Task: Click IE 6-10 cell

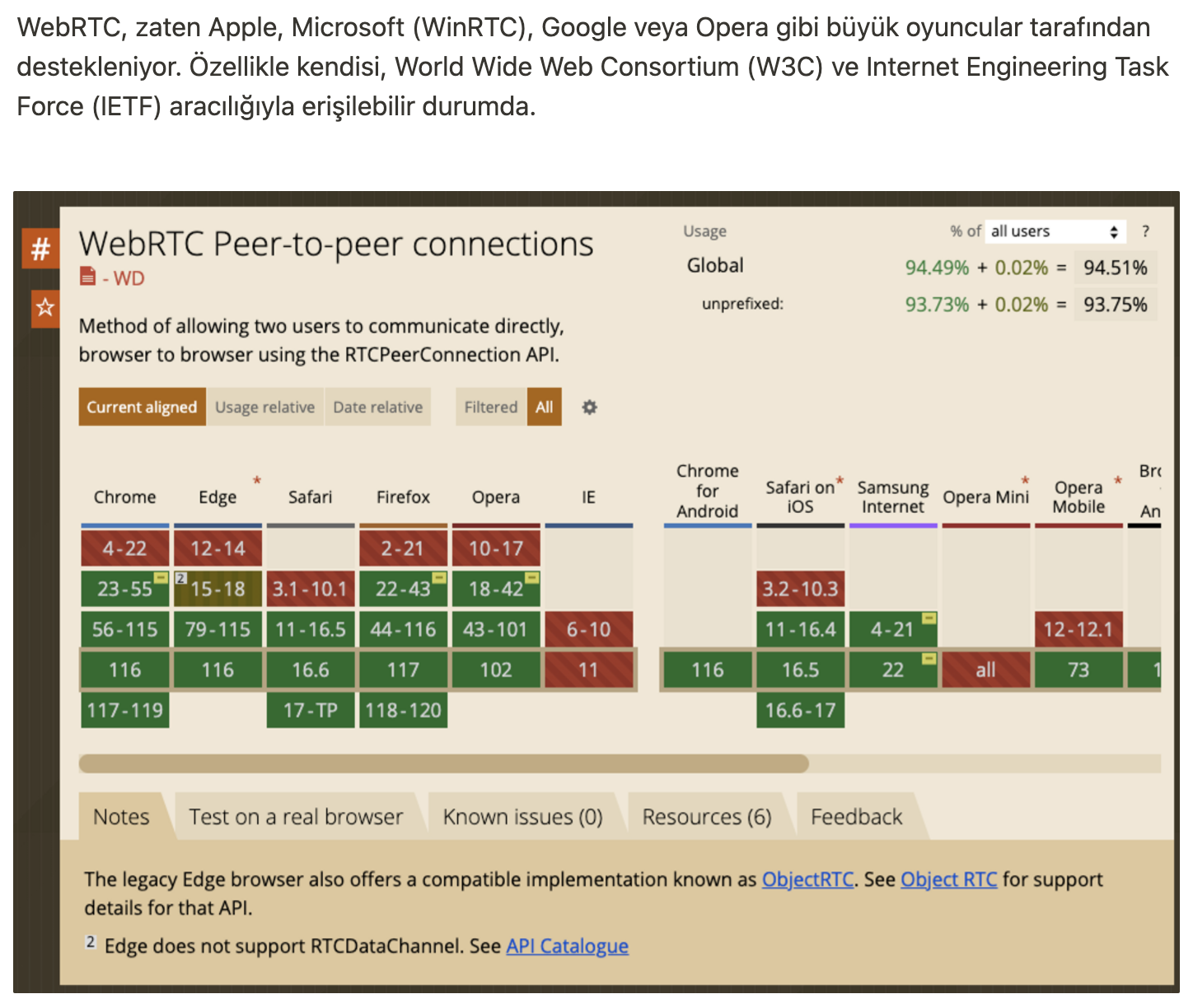Action: click(589, 629)
